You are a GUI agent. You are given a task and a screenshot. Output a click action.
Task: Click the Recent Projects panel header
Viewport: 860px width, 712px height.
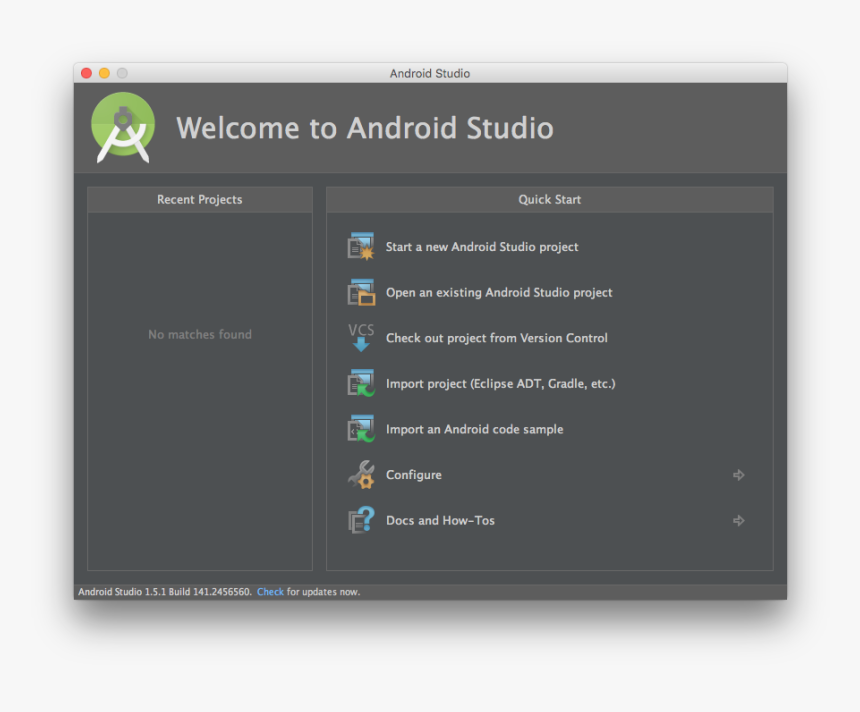(x=199, y=199)
